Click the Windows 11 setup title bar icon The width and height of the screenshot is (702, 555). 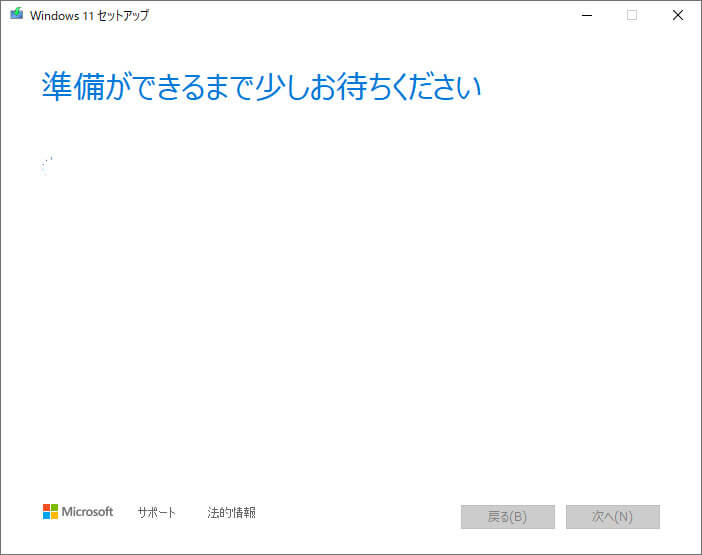coord(17,14)
